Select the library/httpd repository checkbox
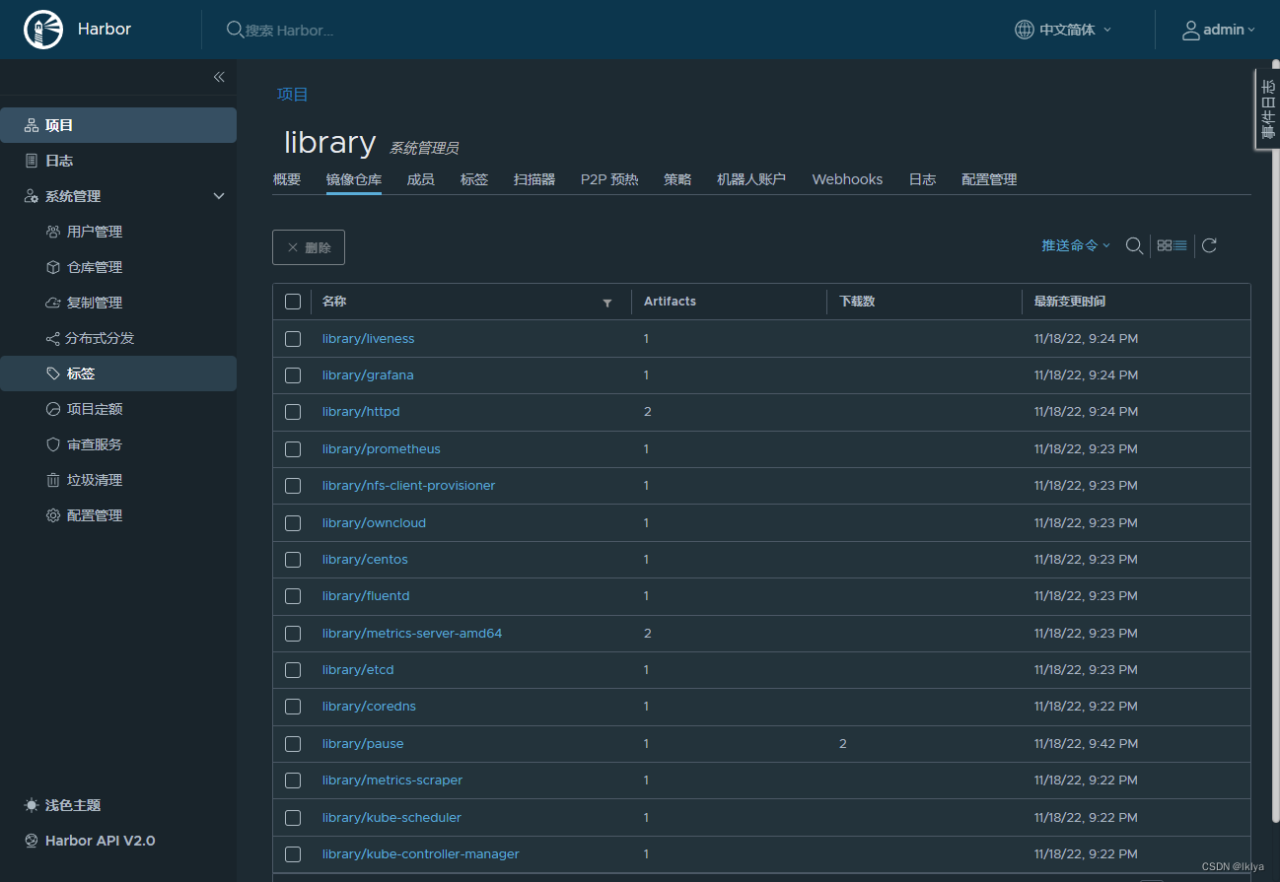The height and width of the screenshot is (882, 1280). pos(293,412)
